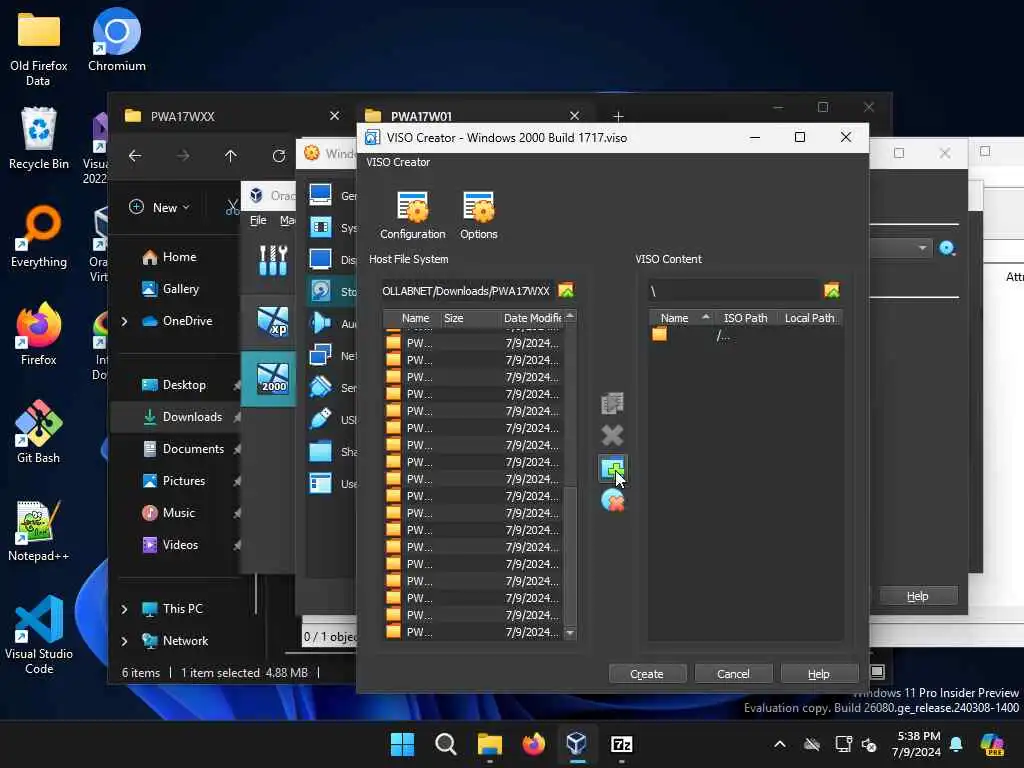Refresh the File Explorer window
The width and height of the screenshot is (1024, 768).
[279, 155]
